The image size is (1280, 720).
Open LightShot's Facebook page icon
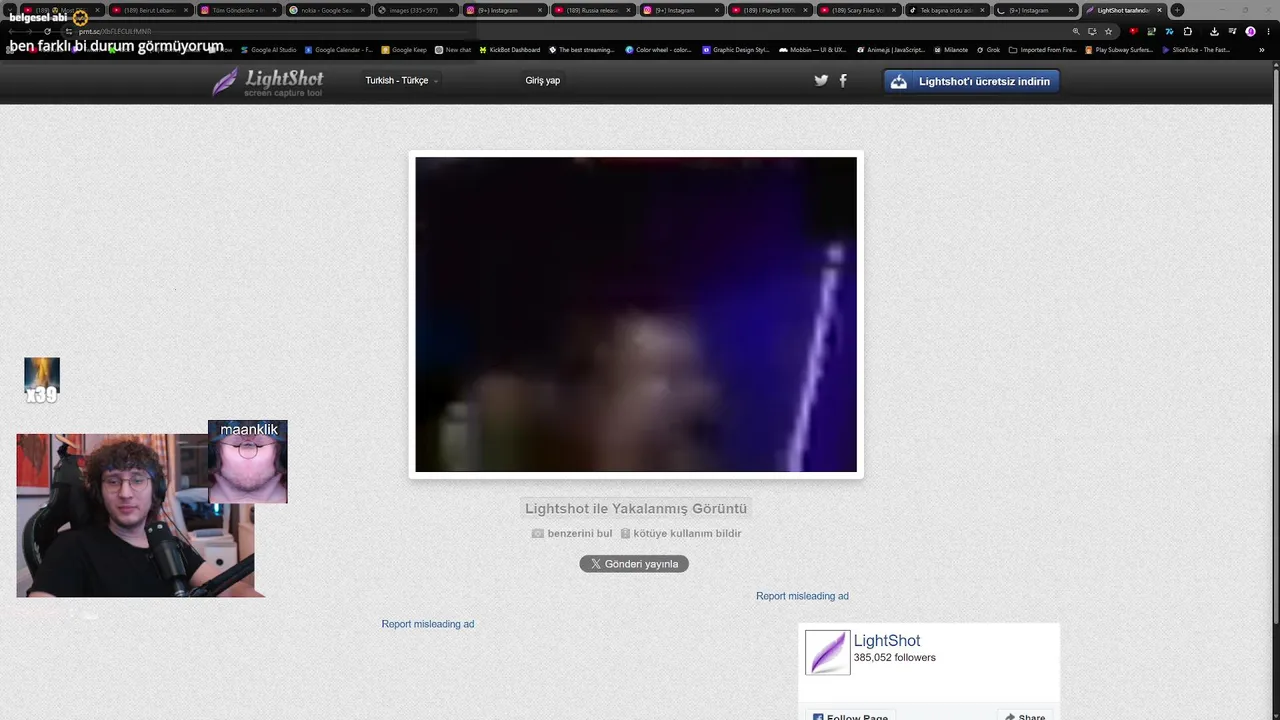click(843, 81)
